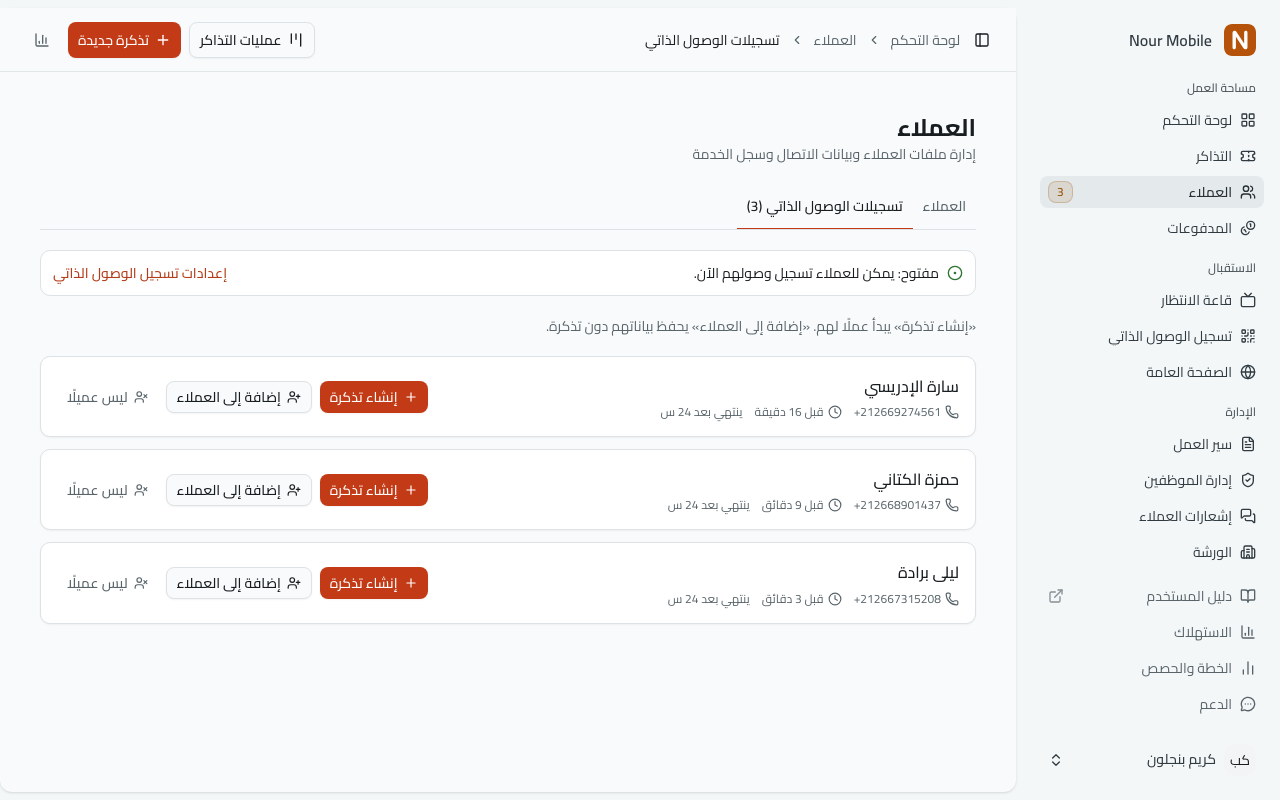This screenshot has width=1280, height=800.
Task: Switch to the العملاء tab
Action: click(x=944, y=206)
